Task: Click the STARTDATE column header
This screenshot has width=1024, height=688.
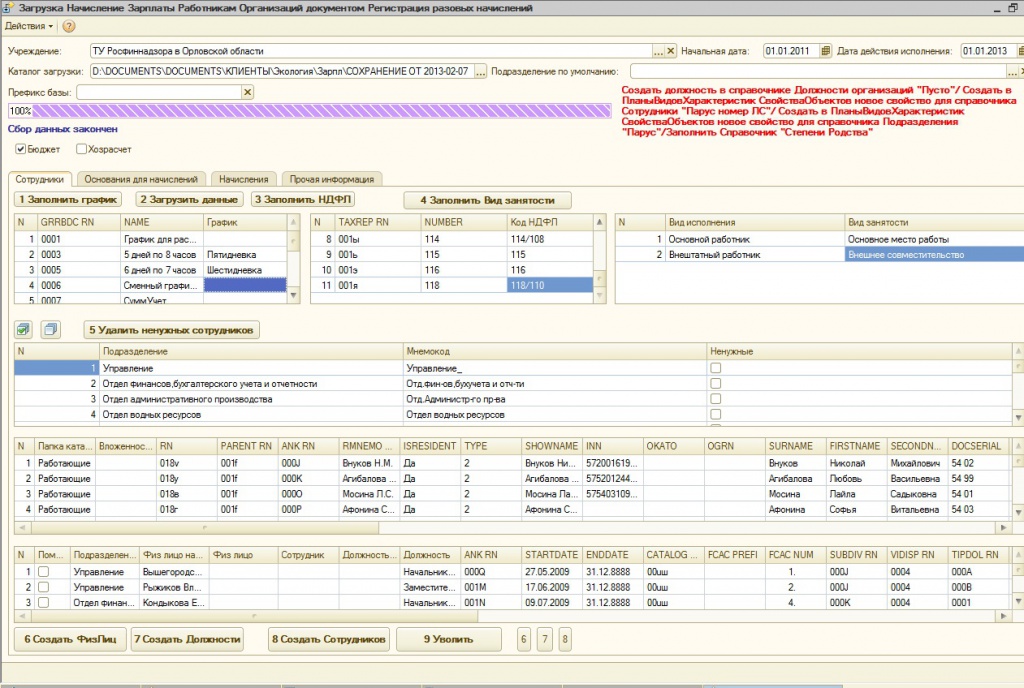Action: [x=551, y=555]
